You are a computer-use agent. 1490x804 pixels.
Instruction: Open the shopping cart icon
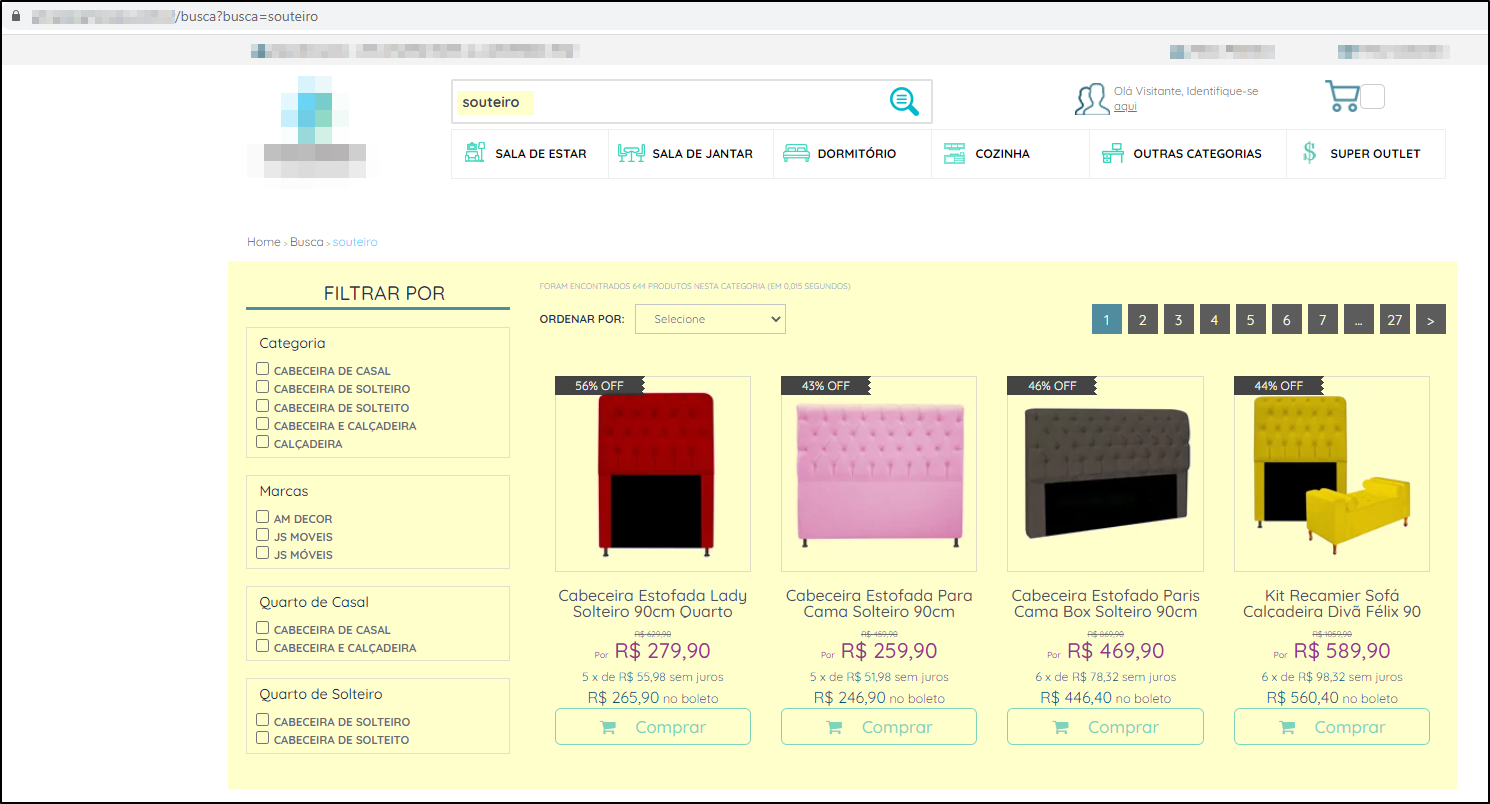tap(1342, 96)
